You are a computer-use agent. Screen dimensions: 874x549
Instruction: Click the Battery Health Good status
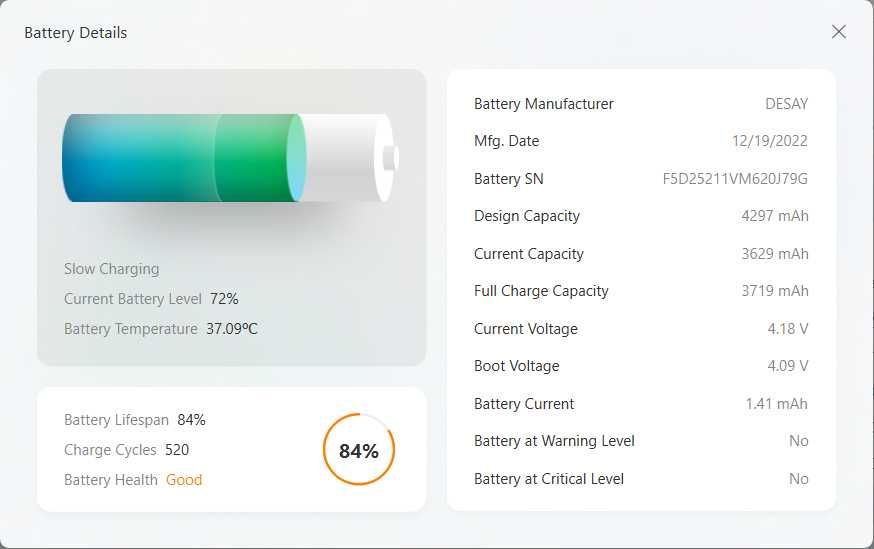click(184, 480)
